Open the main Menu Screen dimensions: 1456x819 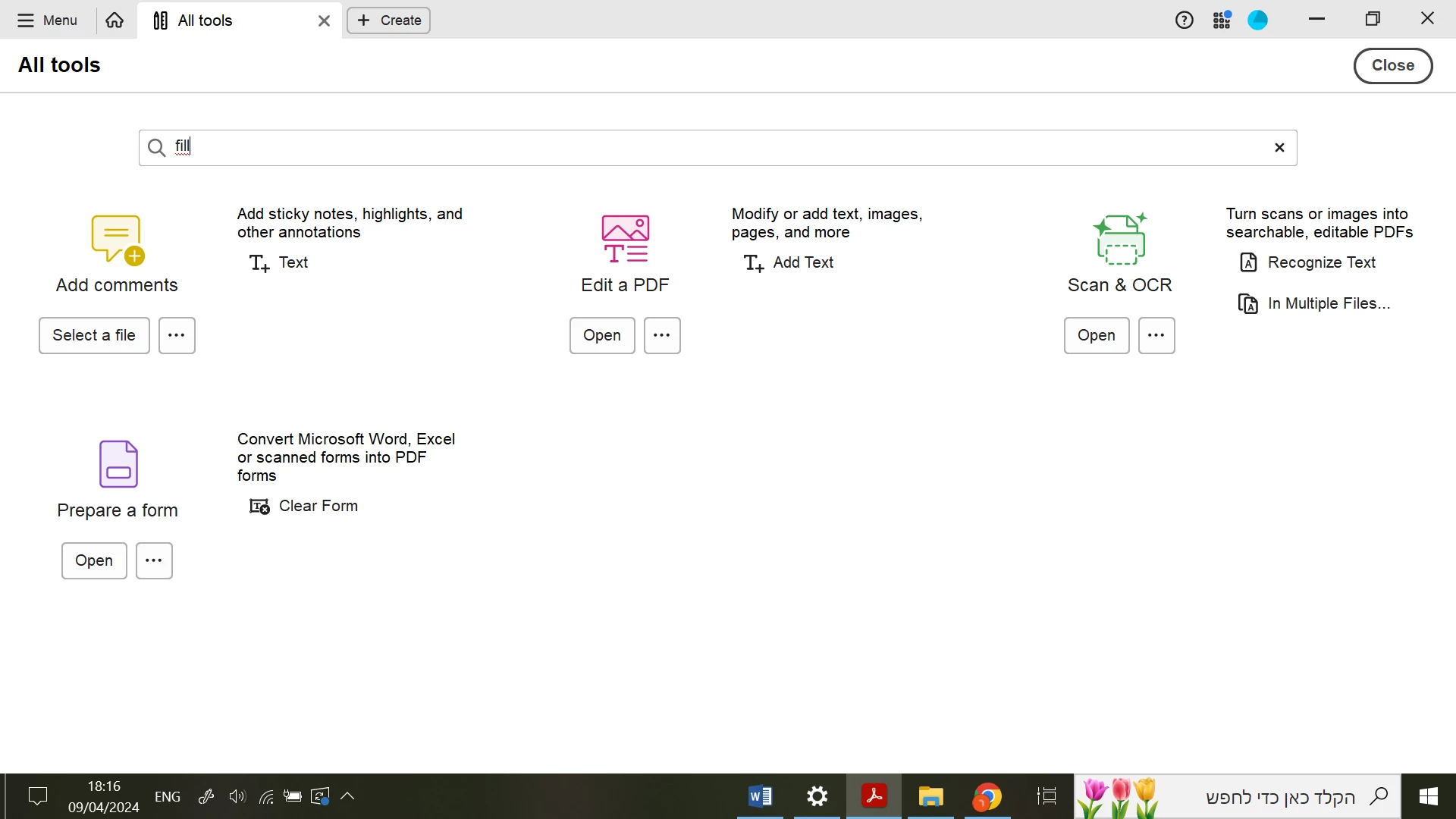[x=48, y=20]
